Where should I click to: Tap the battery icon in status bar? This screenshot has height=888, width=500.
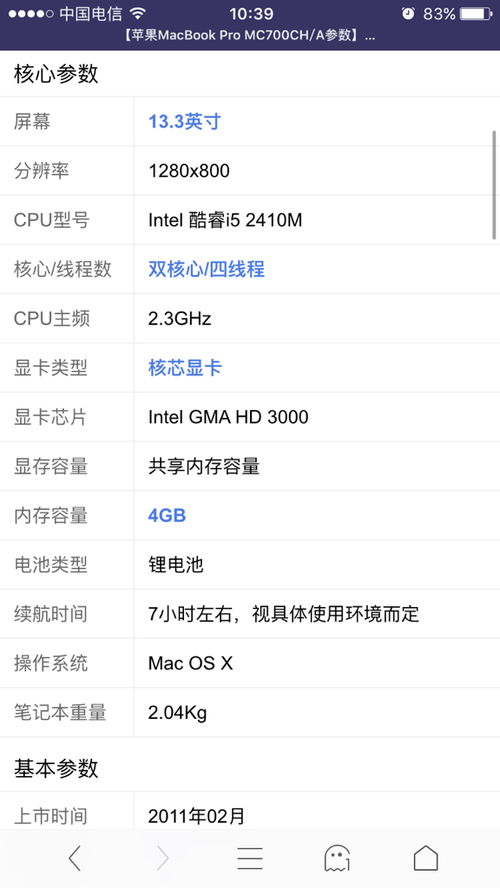coord(476,14)
